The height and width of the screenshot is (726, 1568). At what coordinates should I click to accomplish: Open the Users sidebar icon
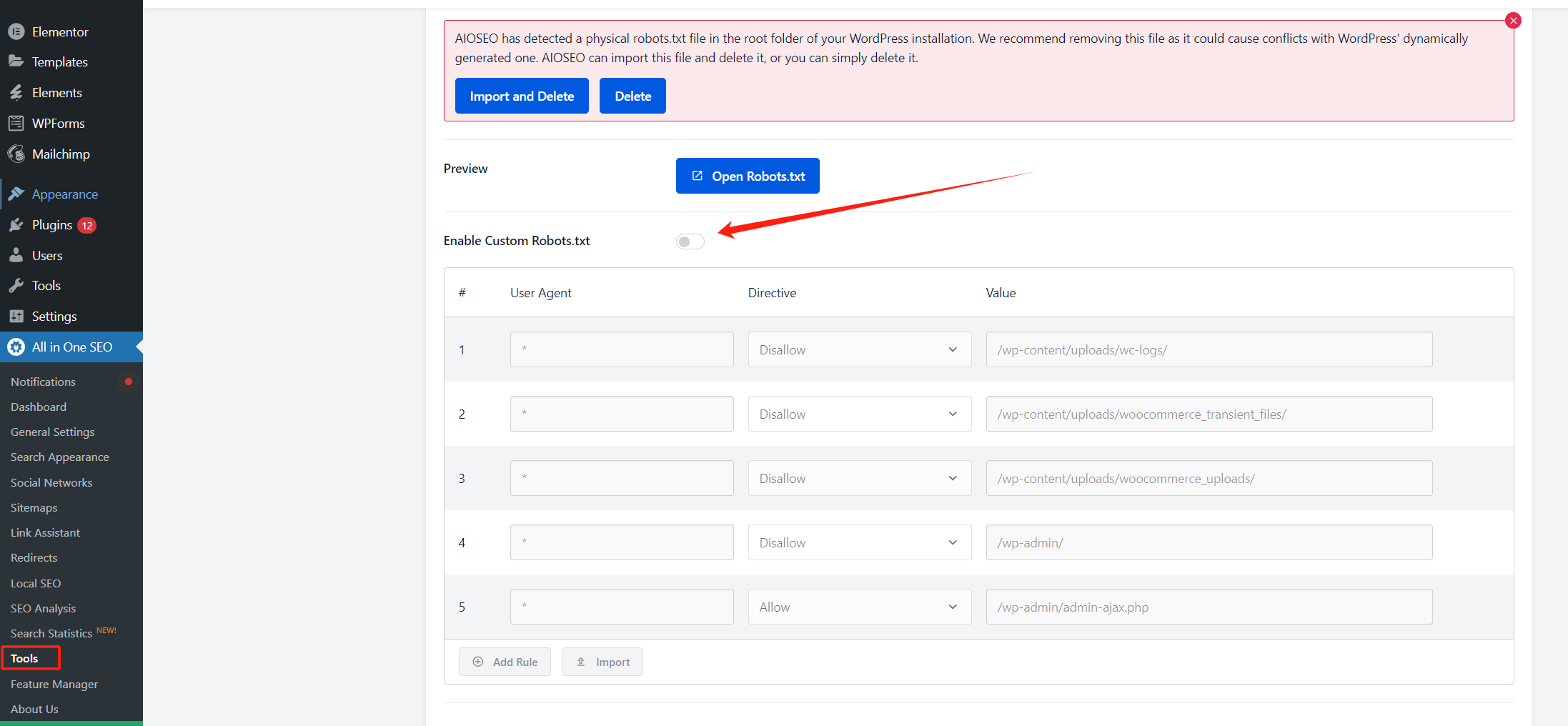[x=16, y=255]
